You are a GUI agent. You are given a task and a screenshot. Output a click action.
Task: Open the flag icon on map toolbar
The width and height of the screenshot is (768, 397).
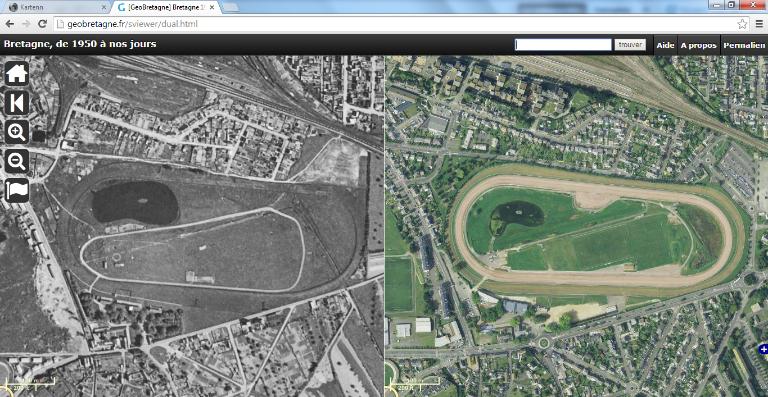[x=17, y=190]
